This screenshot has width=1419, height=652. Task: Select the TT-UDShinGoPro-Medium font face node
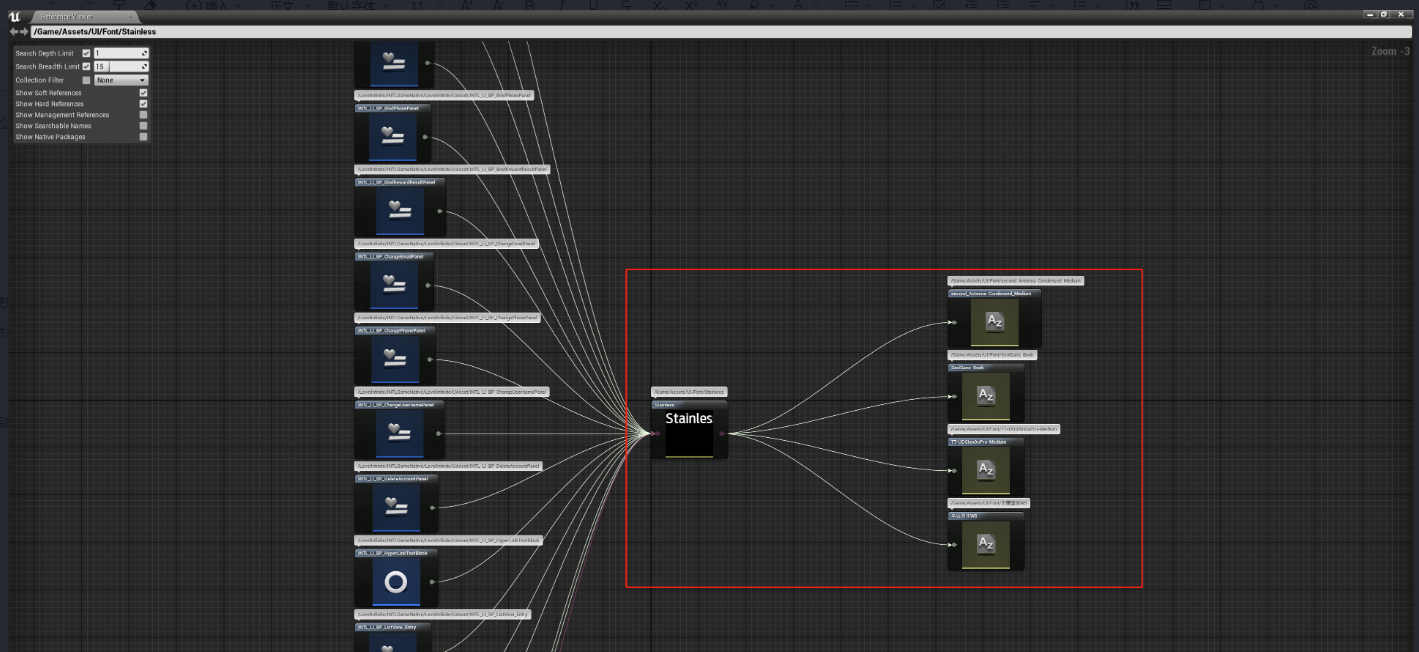click(x=986, y=470)
